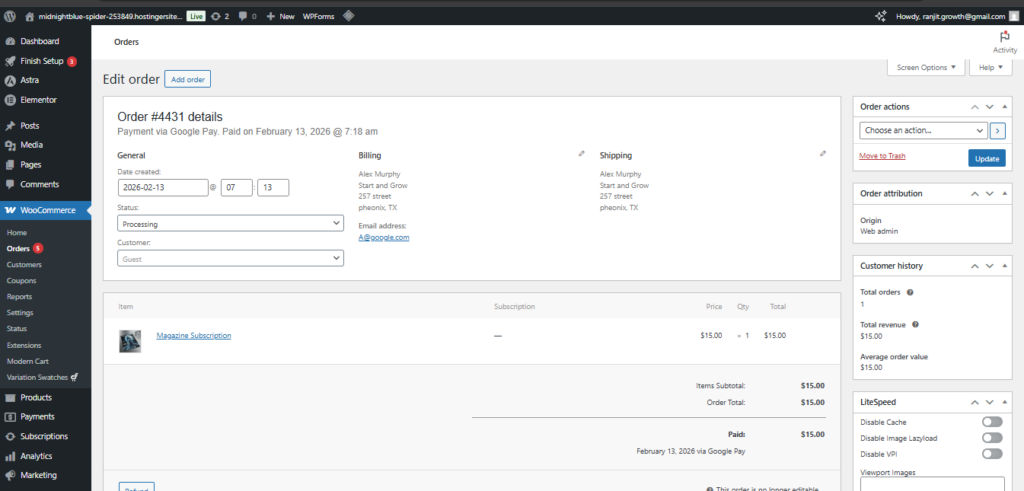Image resolution: width=1024 pixels, height=491 pixels.
Task: Enable Disable Image Lazyload switch
Action: (992, 438)
